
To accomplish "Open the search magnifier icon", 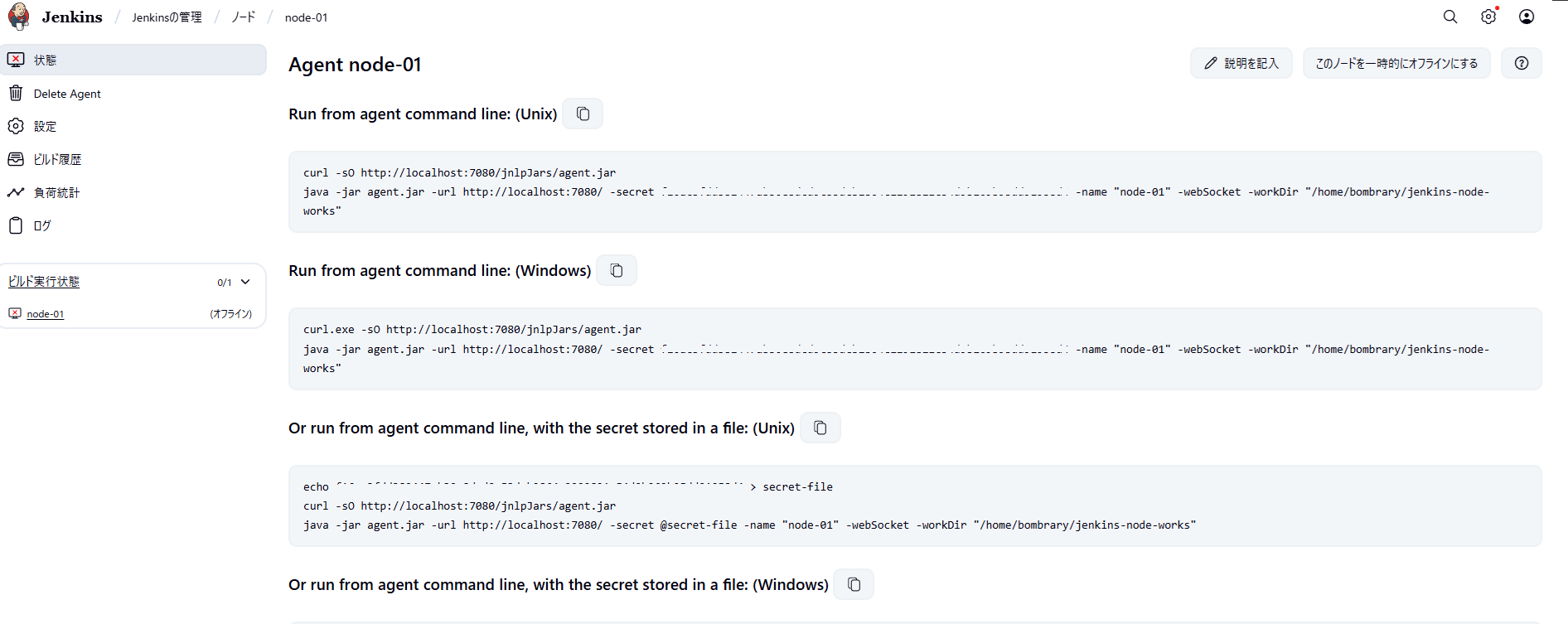I will coord(1450,17).
